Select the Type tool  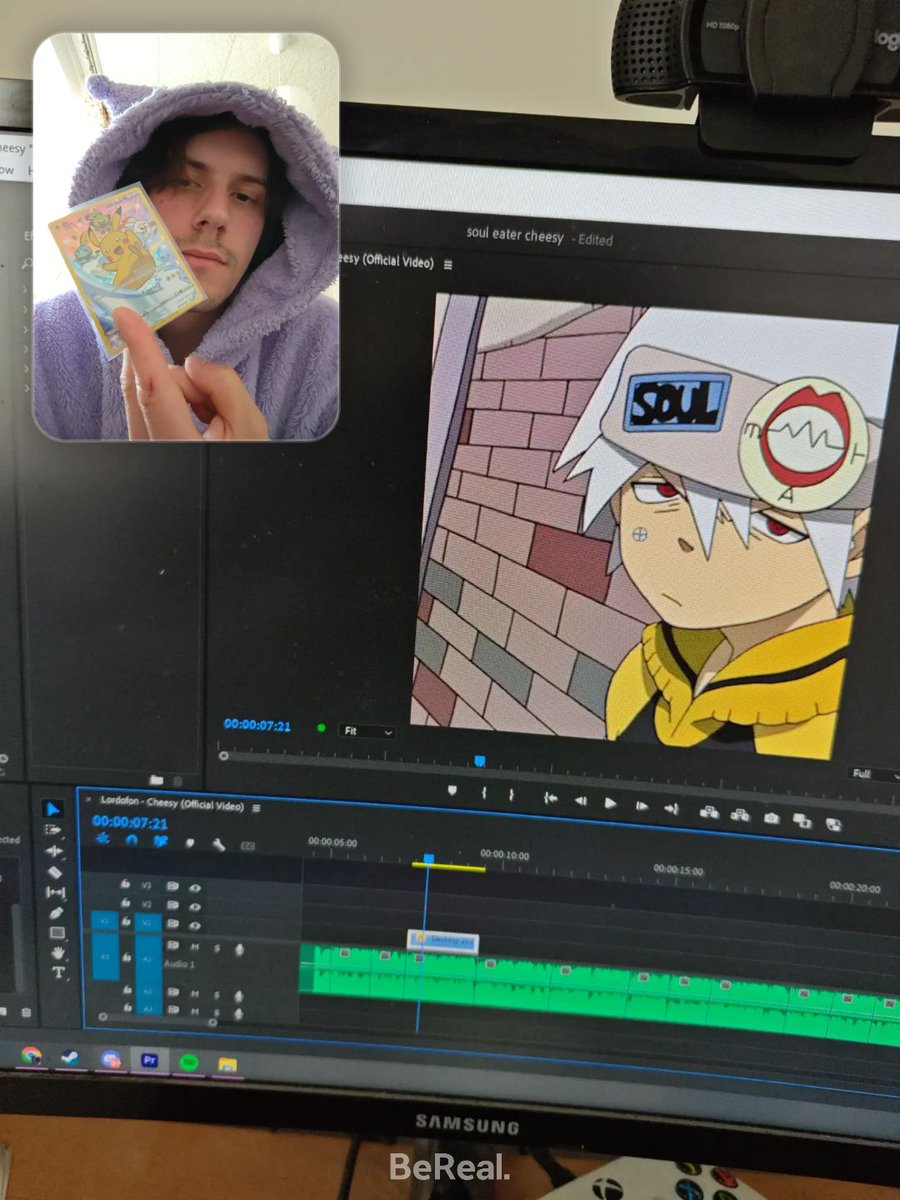[59, 971]
